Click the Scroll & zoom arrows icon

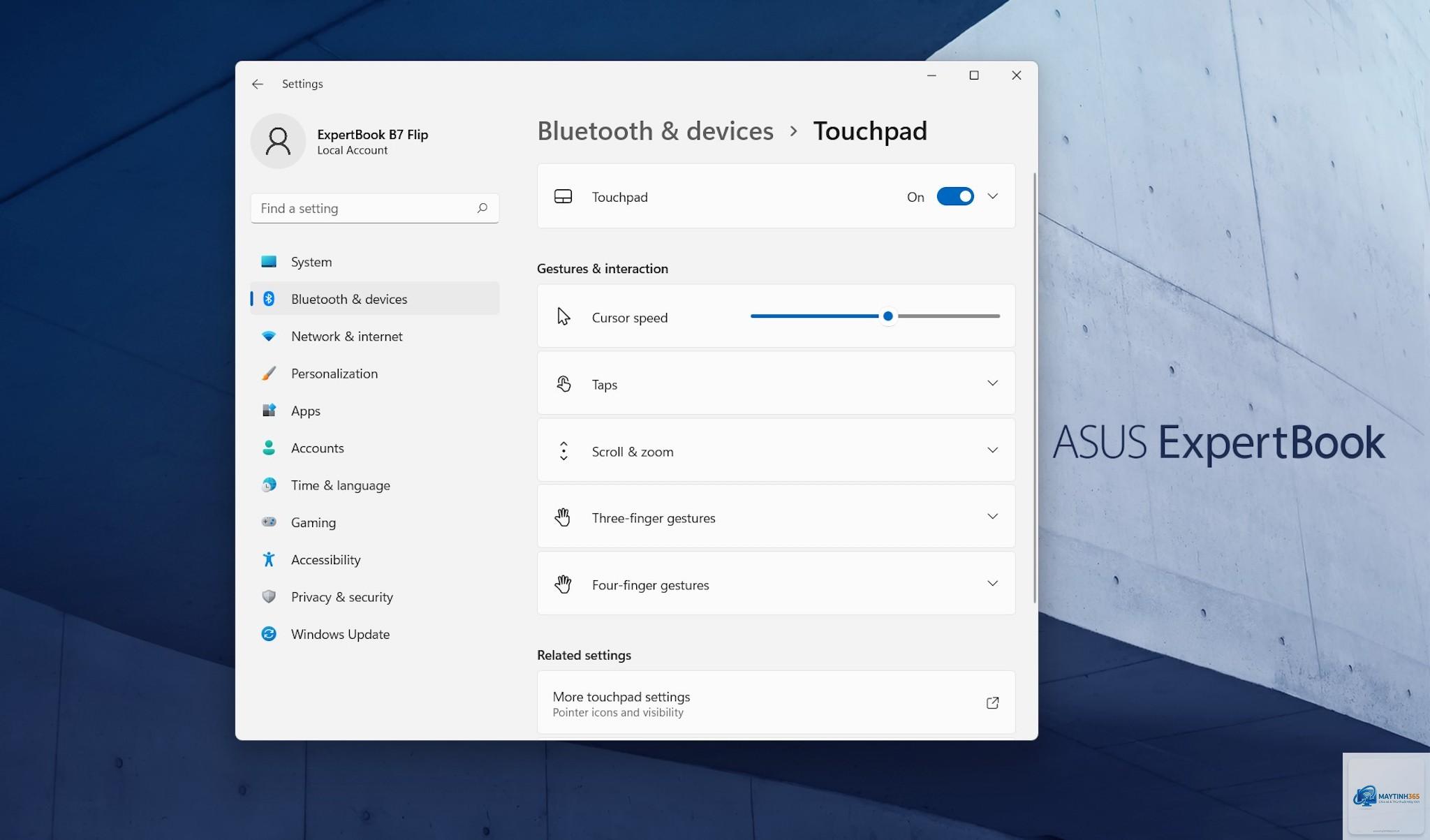[563, 451]
